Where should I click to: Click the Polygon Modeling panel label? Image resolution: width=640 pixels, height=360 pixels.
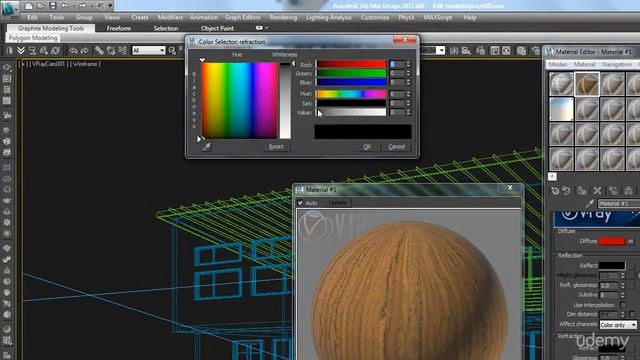[x=33, y=38]
